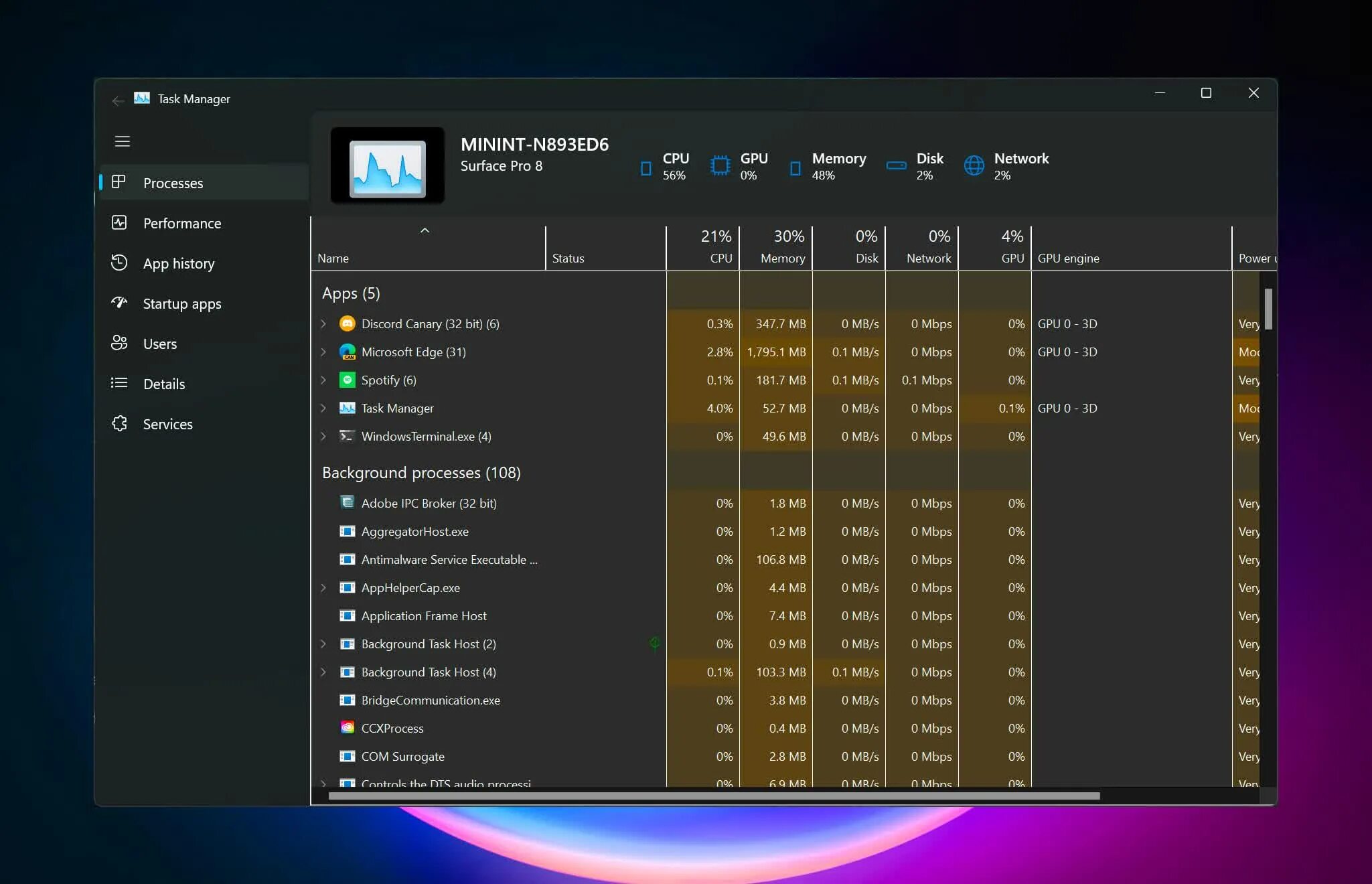This screenshot has width=1372, height=884.
Task: Open the hamburger navigation menu
Action: pyautogui.click(x=123, y=141)
